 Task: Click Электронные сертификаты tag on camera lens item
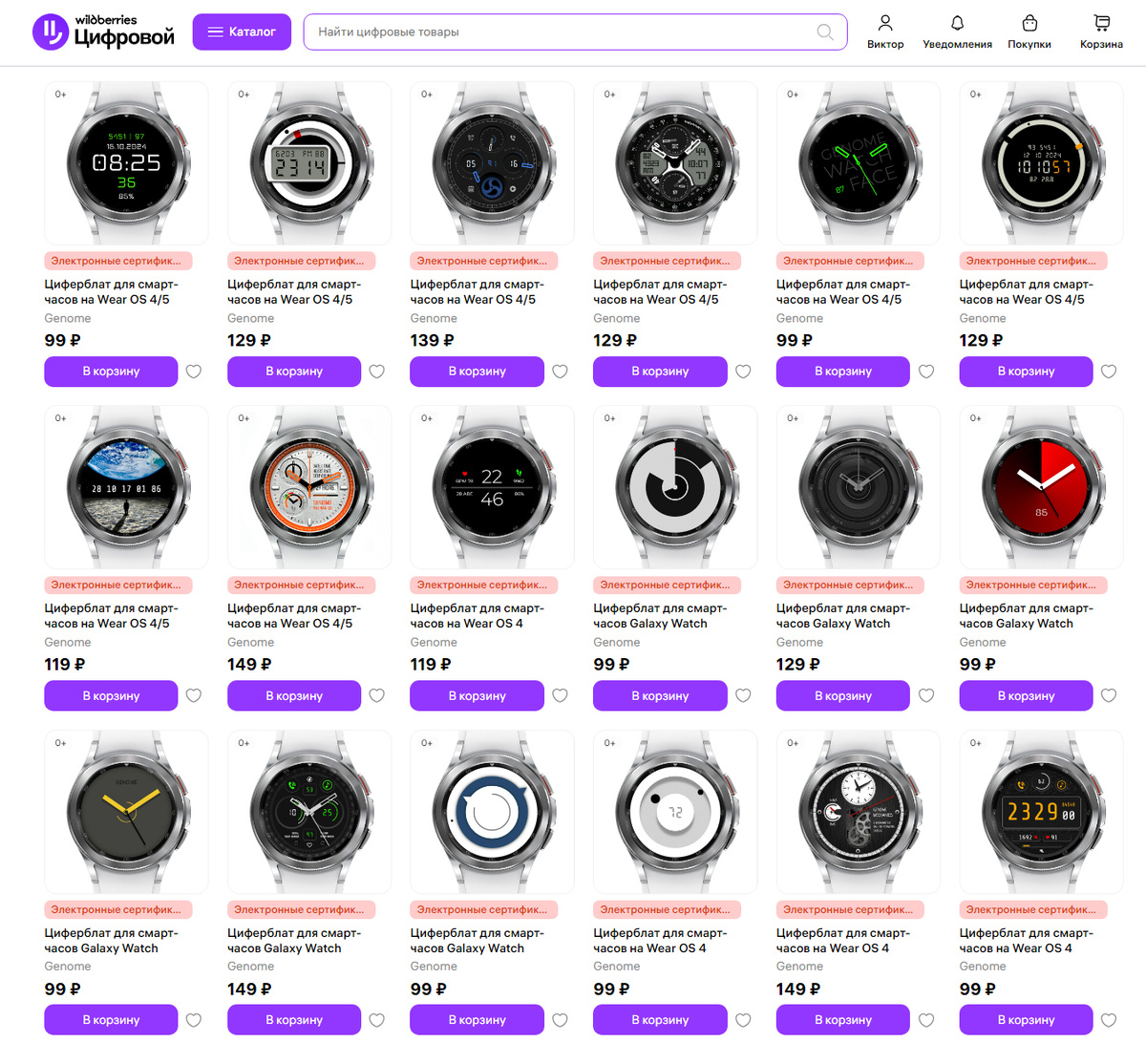click(850, 585)
